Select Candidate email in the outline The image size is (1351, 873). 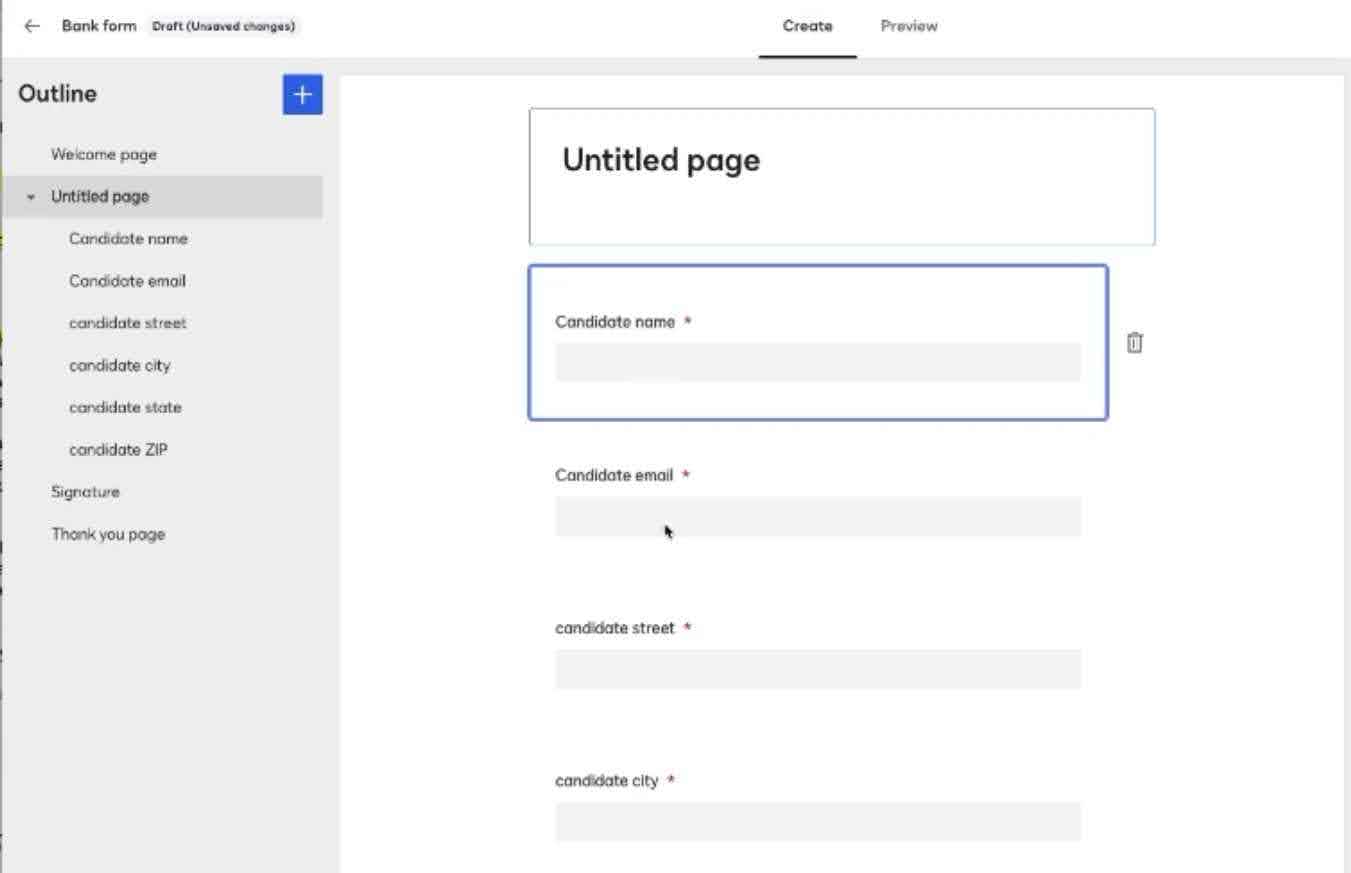127,281
